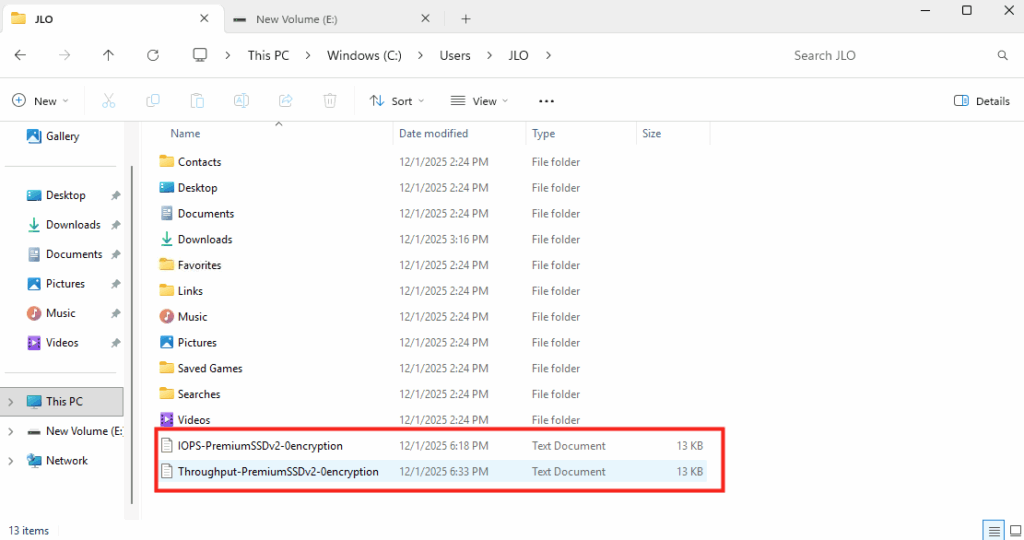This screenshot has height=540, width=1024.
Task: Click the Rename icon in toolbar
Action: [241, 101]
